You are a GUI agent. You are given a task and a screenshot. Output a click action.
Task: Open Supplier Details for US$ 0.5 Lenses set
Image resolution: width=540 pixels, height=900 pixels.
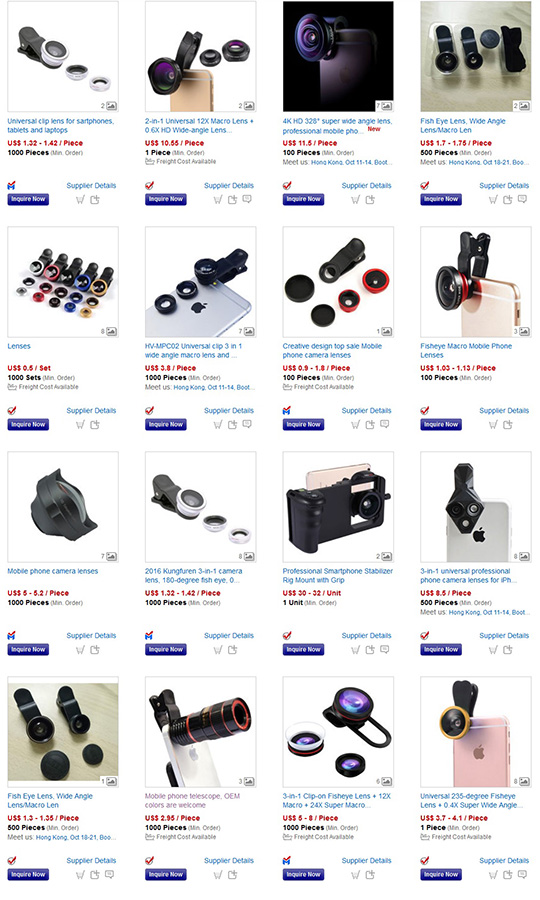91,410
